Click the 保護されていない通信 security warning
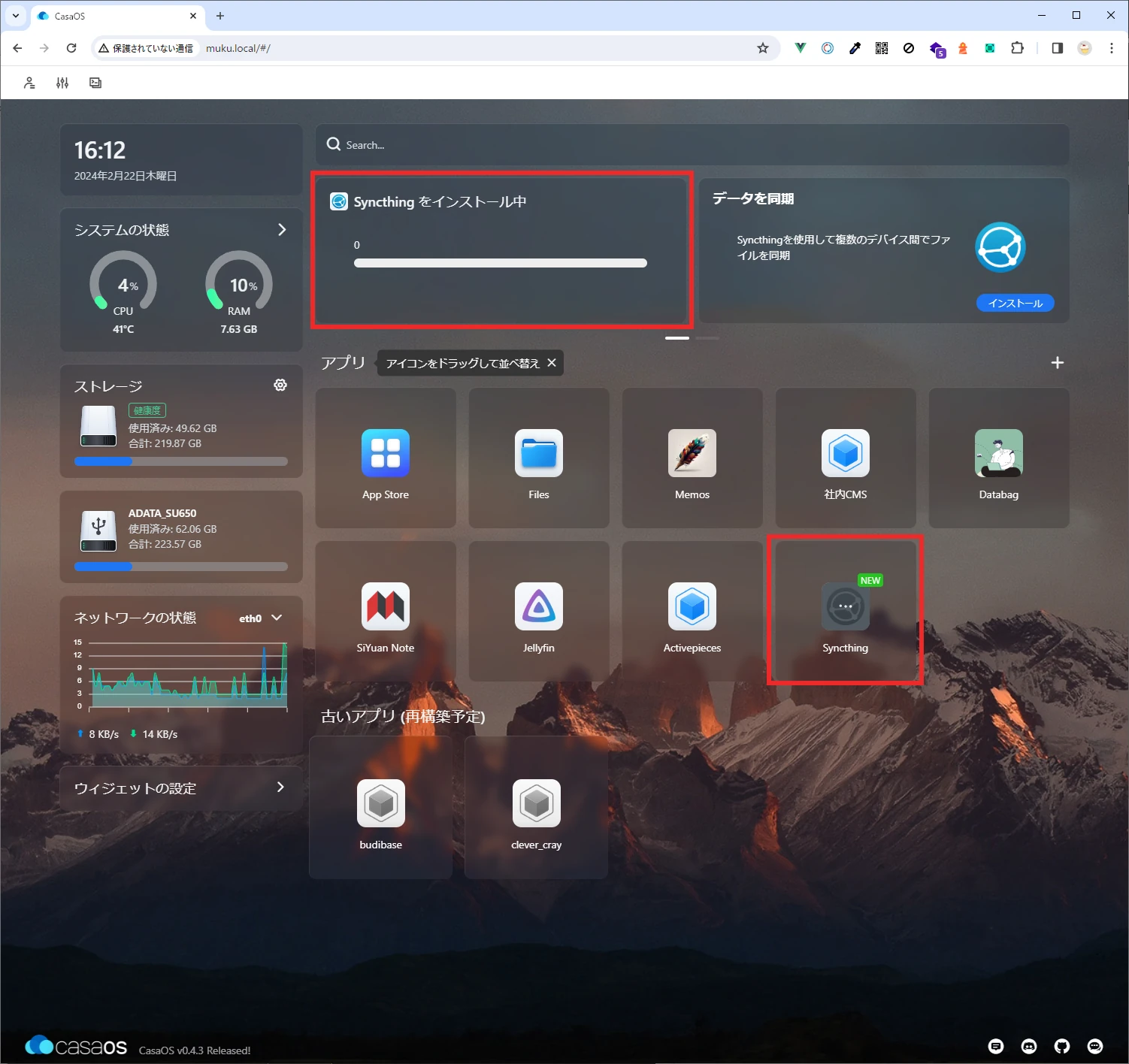 click(x=146, y=48)
